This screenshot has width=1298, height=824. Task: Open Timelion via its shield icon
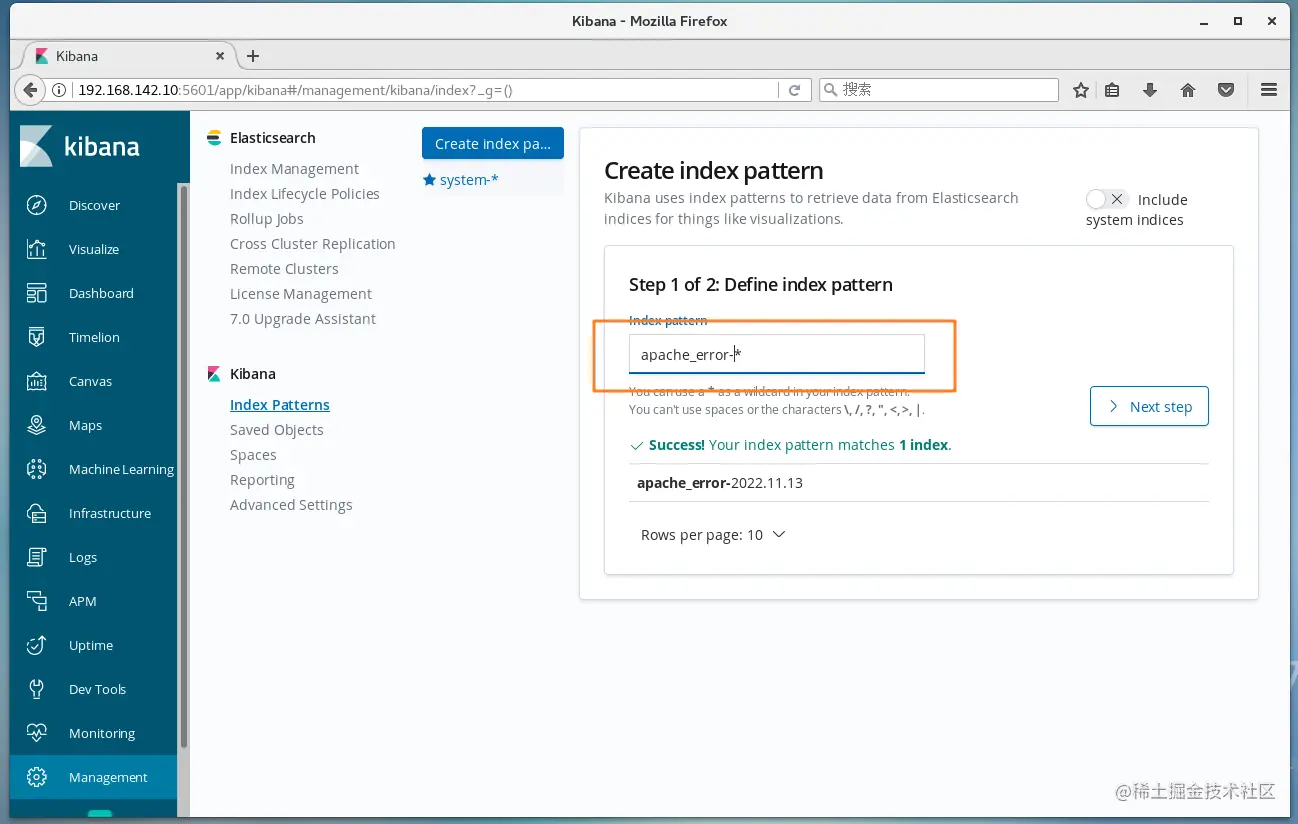[x=37, y=337]
